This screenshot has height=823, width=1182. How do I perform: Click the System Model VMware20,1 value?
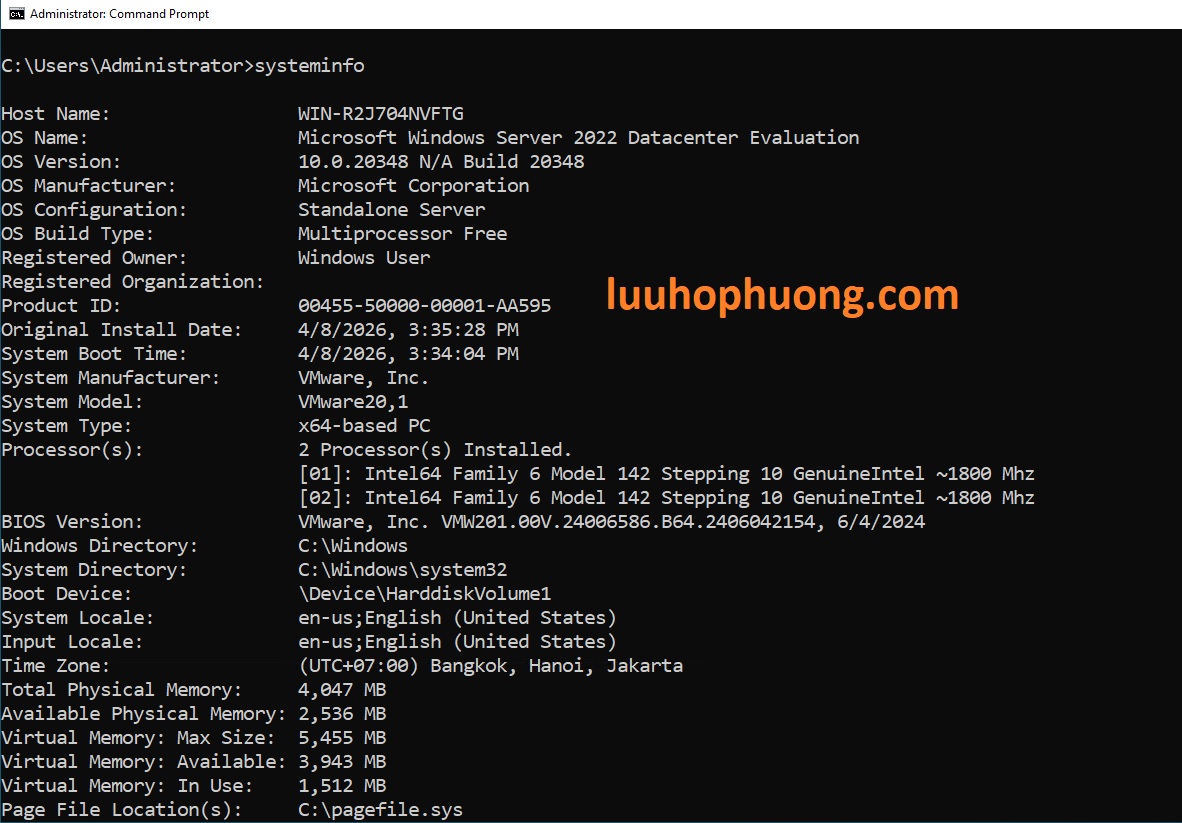[x=353, y=402]
